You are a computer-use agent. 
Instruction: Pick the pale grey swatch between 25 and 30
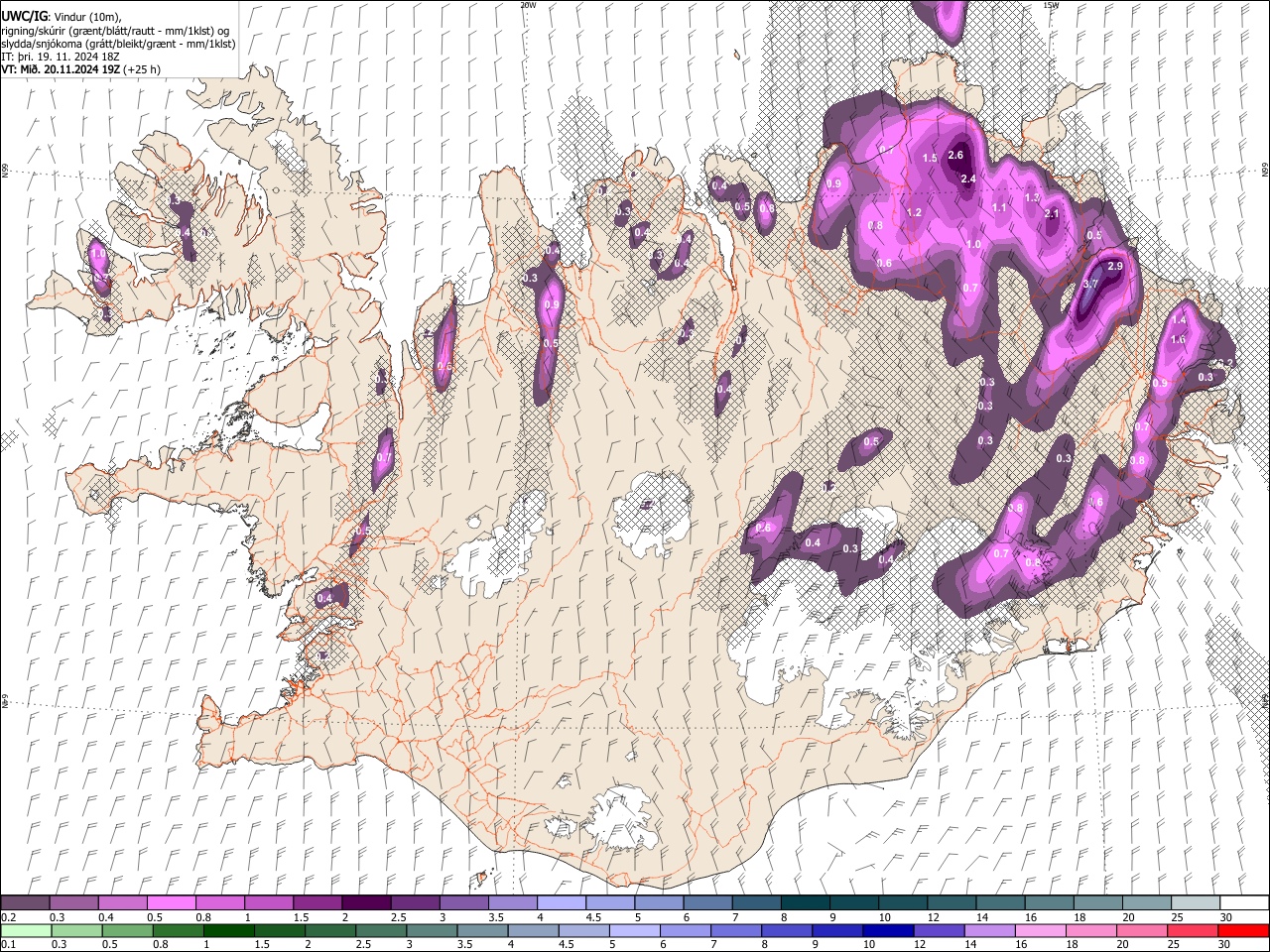[x=1196, y=902]
